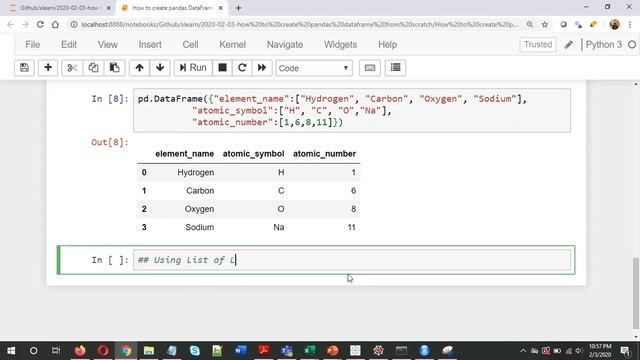Go back in the browser
Viewport: 640px width, 360px height.
coord(10,24)
